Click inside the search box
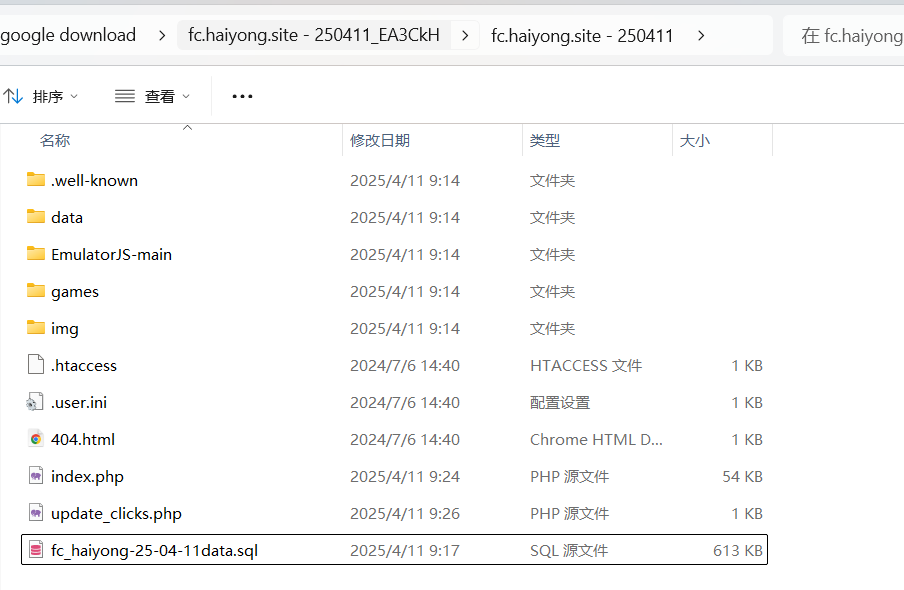904x590 pixels. (860, 34)
